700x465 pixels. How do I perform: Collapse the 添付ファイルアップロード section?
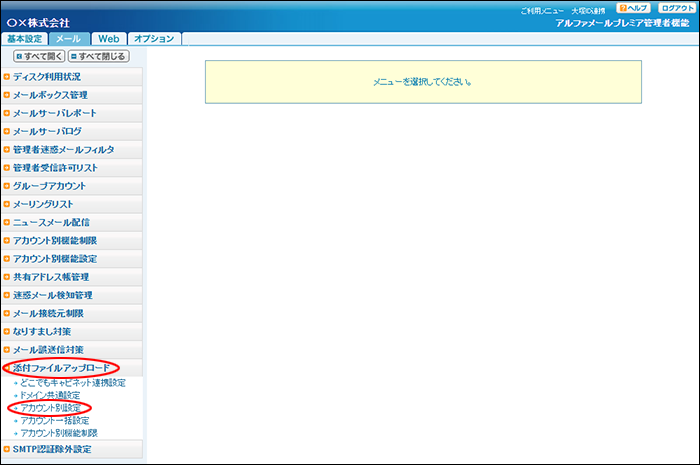(60, 368)
